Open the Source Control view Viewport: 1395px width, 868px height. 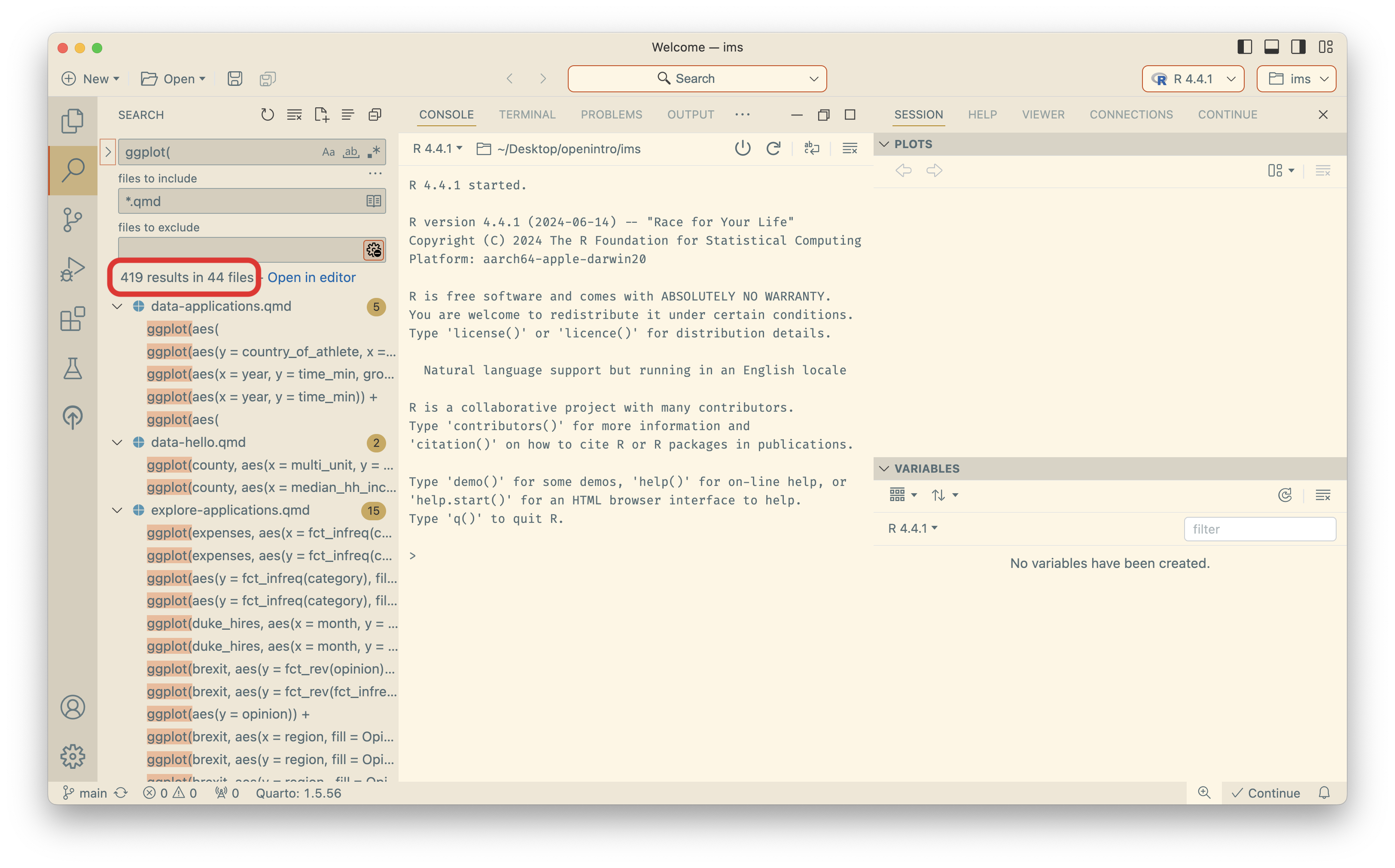(72, 219)
